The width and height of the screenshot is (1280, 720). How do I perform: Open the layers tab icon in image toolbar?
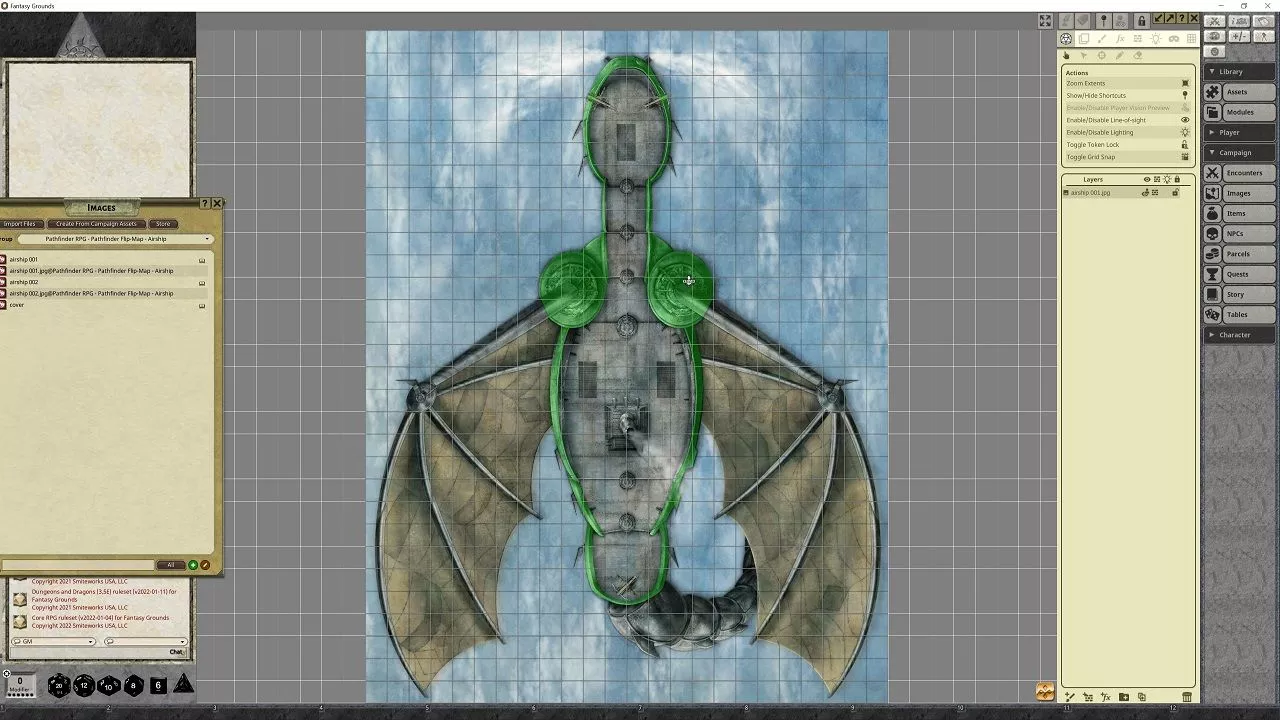[x=1084, y=39]
